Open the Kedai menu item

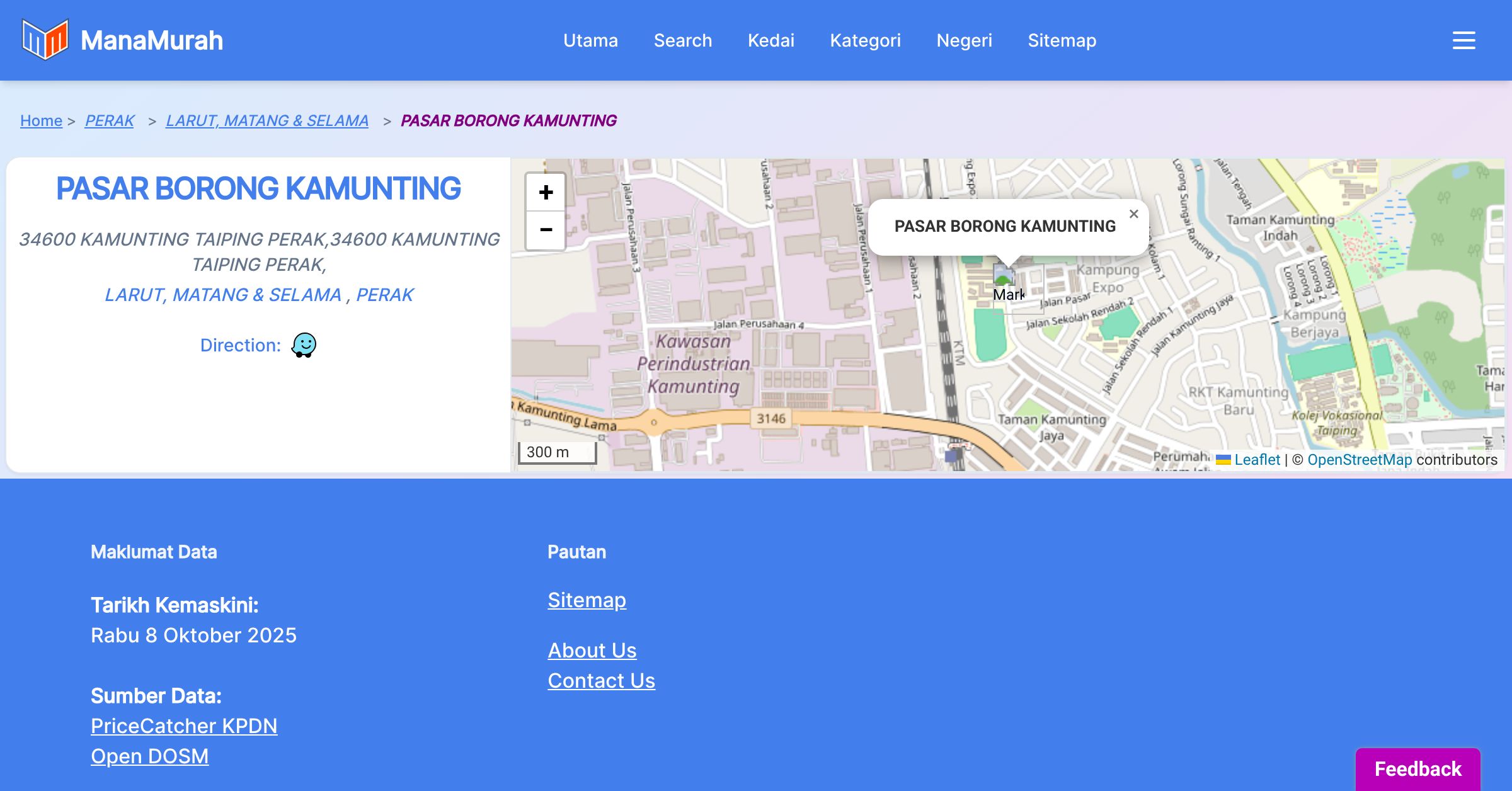click(x=770, y=40)
